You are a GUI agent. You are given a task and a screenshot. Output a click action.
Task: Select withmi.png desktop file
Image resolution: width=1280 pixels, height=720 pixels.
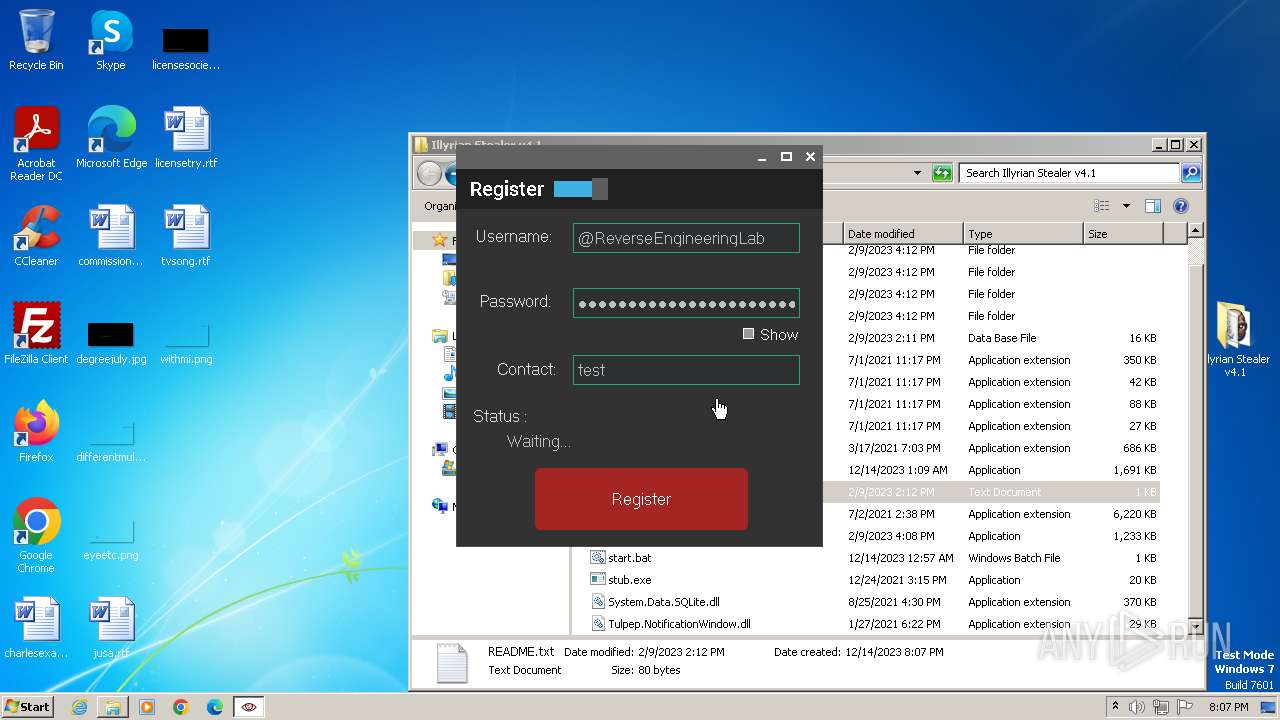click(x=186, y=341)
